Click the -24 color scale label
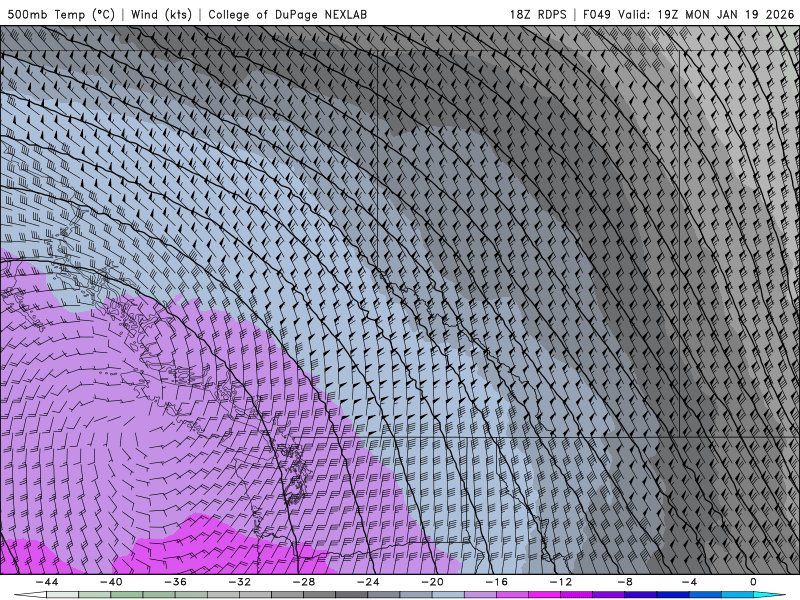 pyautogui.click(x=368, y=582)
